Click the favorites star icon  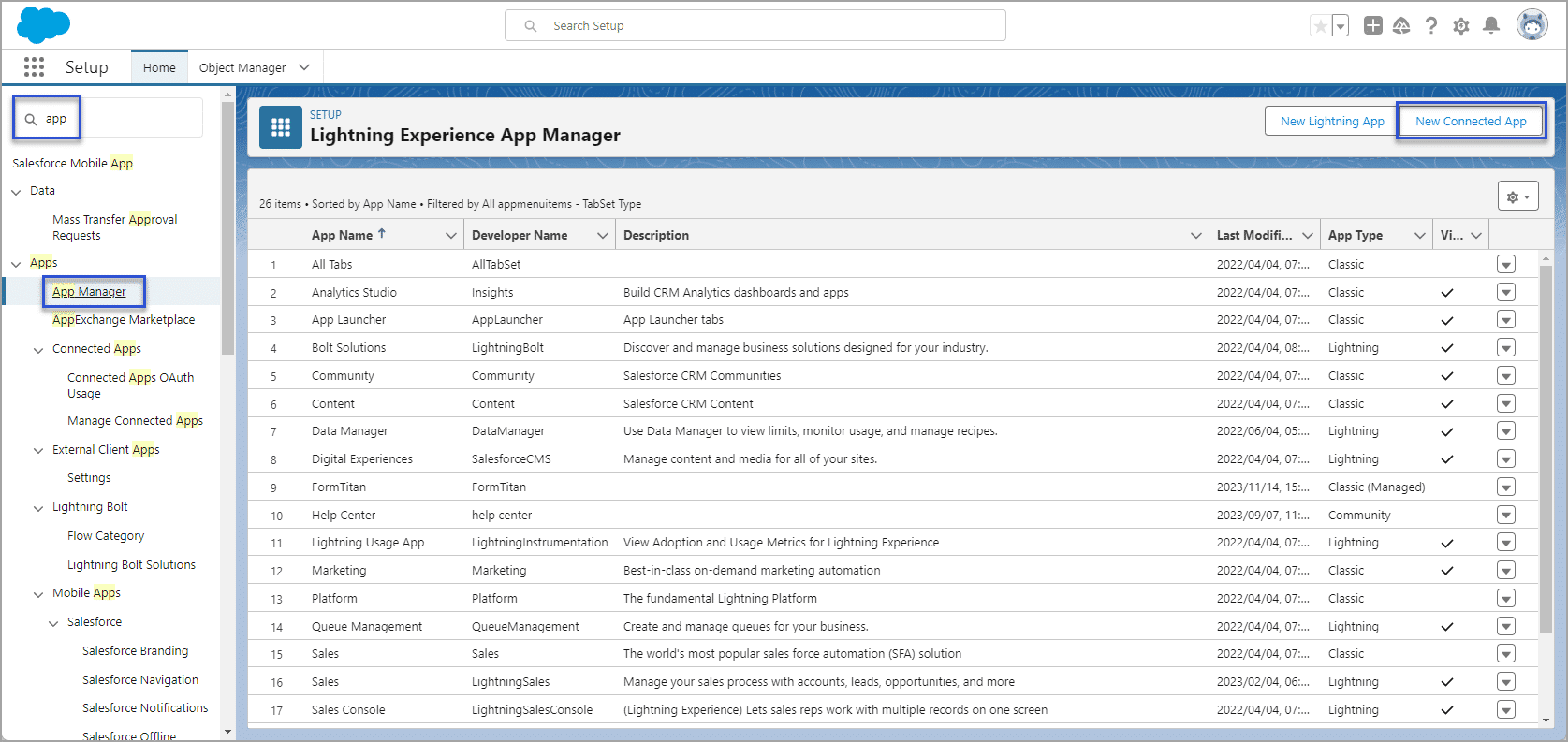click(1320, 26)
